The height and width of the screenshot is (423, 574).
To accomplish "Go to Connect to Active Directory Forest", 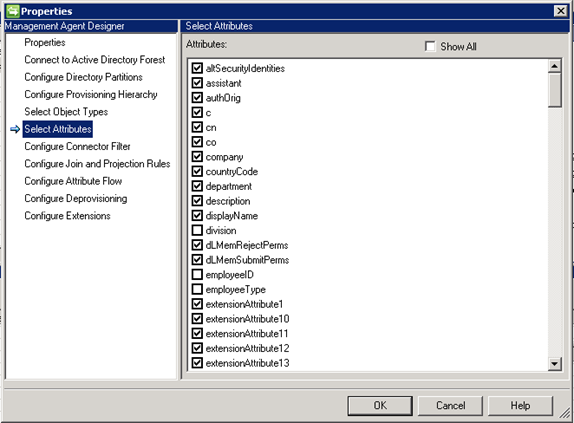I will tap(94, 60).
